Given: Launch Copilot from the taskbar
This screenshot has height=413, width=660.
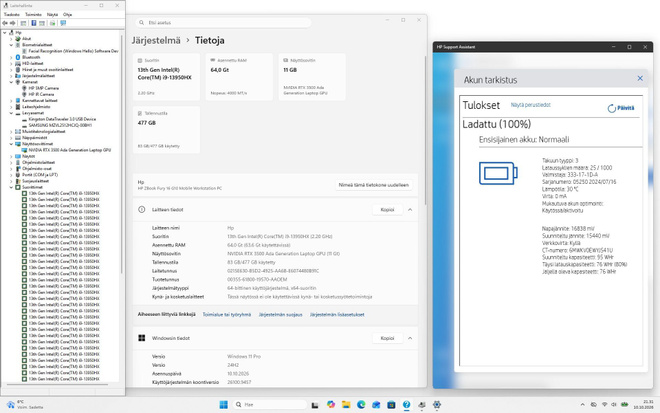Looking at the screenshot, I should 331,405.
